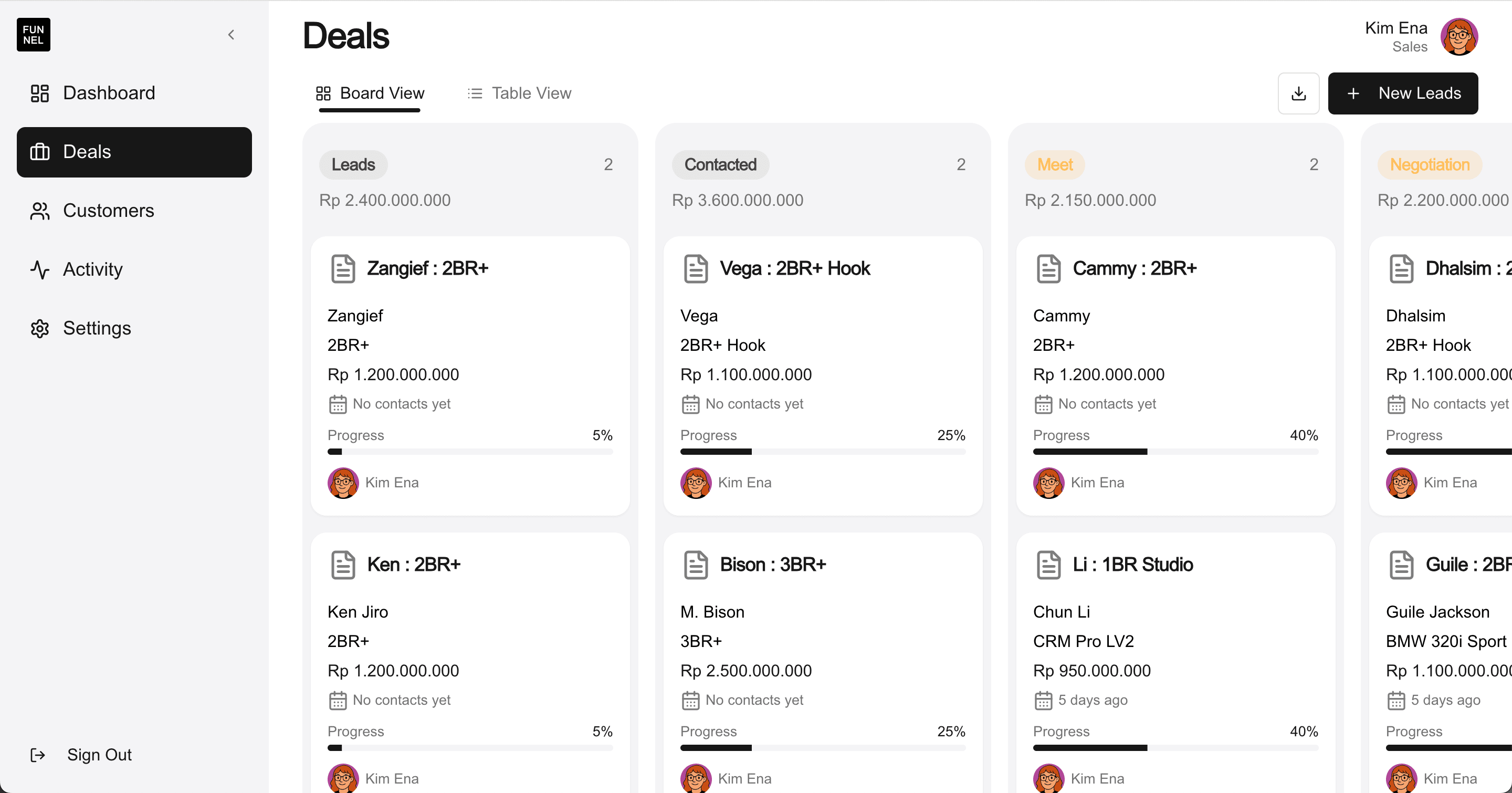
Task: Click the Zangief : 2BR+ card document icon
Action: point(343,269)
